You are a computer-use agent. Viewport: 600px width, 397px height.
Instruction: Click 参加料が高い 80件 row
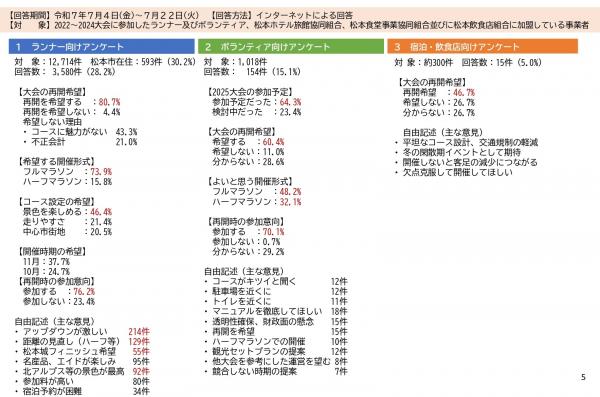[82, 381]
